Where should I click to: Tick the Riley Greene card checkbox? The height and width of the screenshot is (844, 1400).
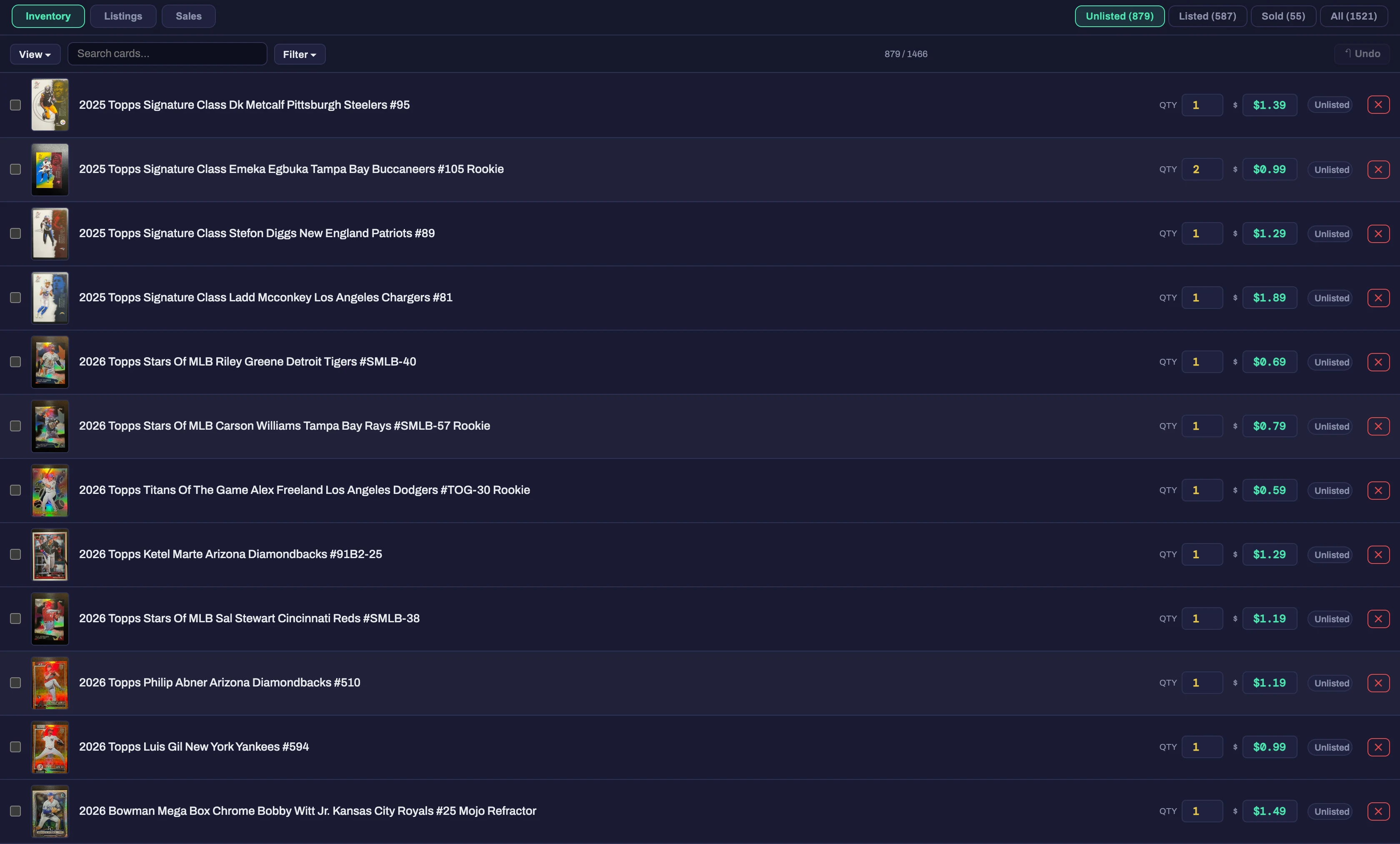[15, 362]
